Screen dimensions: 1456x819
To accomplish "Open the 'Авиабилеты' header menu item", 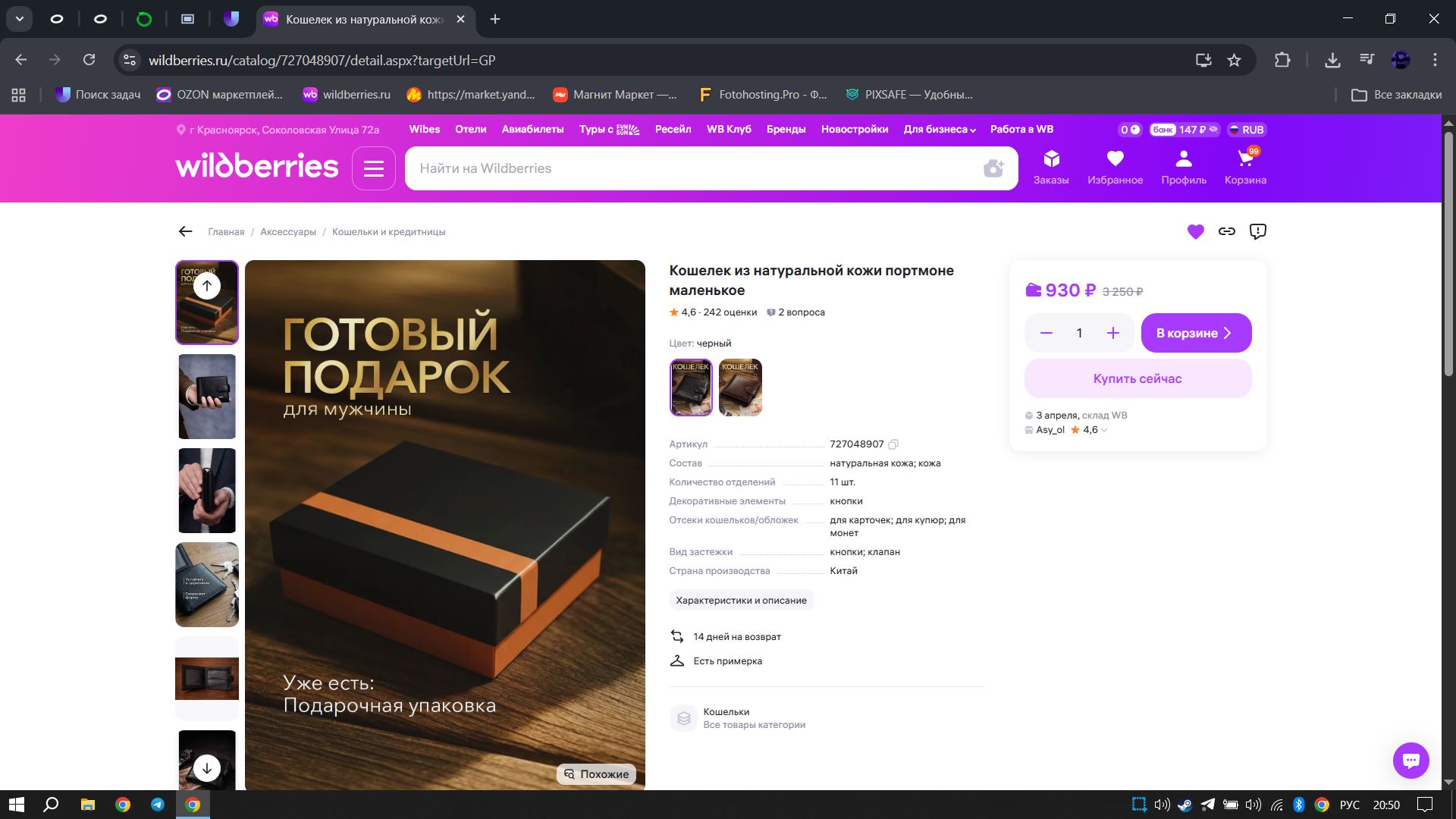I will click(532, 130).
